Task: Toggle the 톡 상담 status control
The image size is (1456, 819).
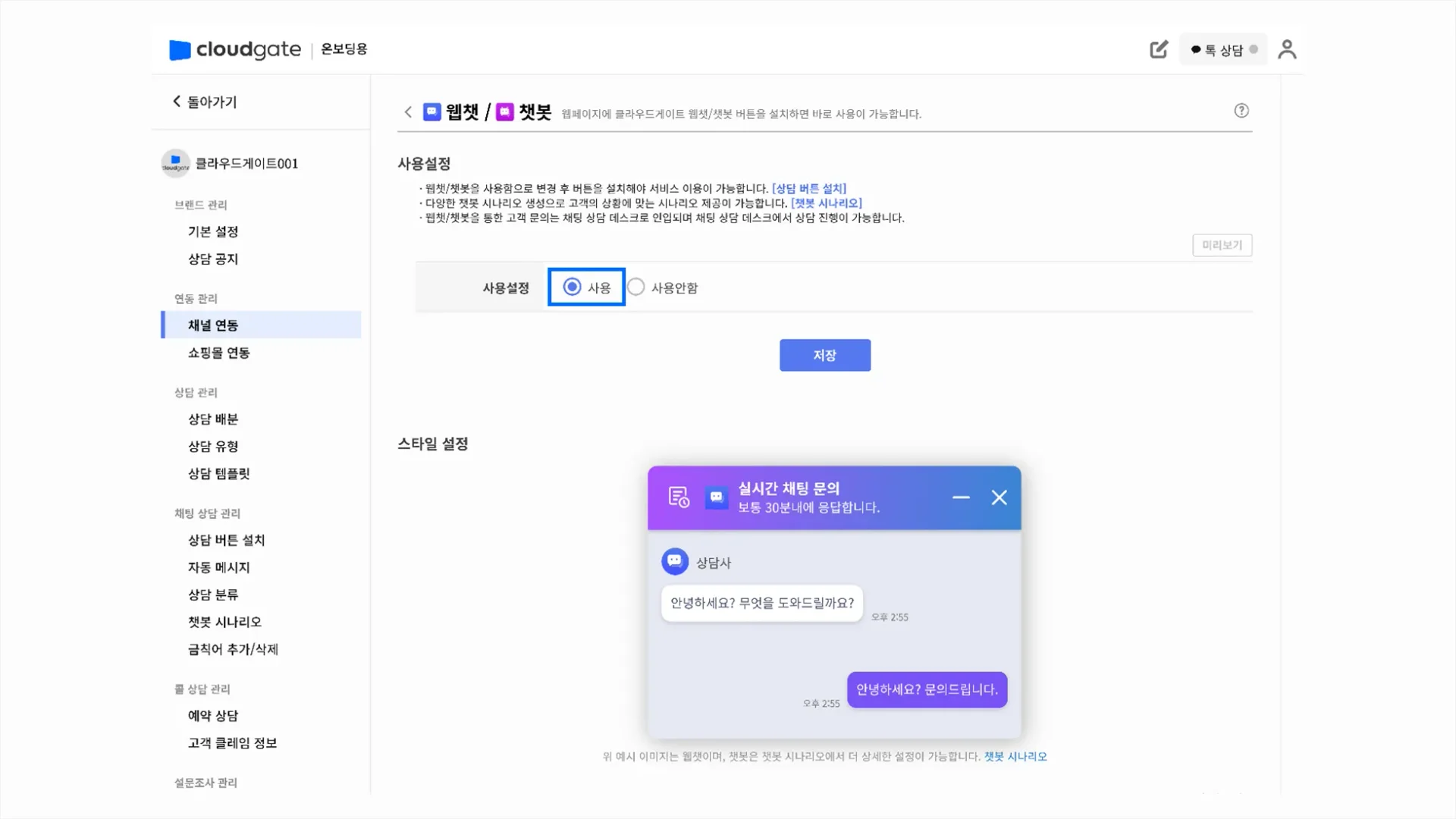Action: point(1222,49)
